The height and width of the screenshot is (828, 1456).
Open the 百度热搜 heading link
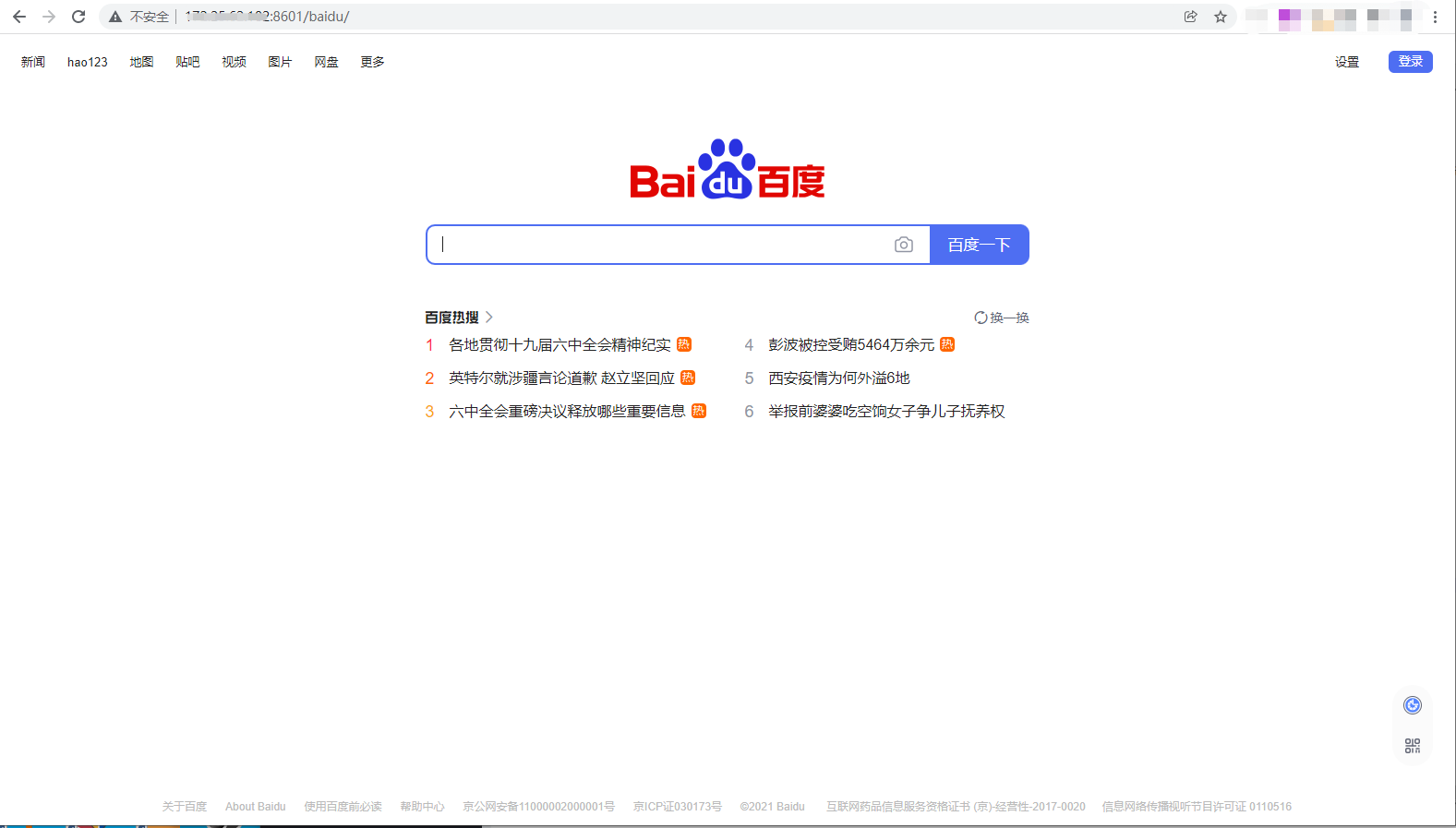coord(451,318)
